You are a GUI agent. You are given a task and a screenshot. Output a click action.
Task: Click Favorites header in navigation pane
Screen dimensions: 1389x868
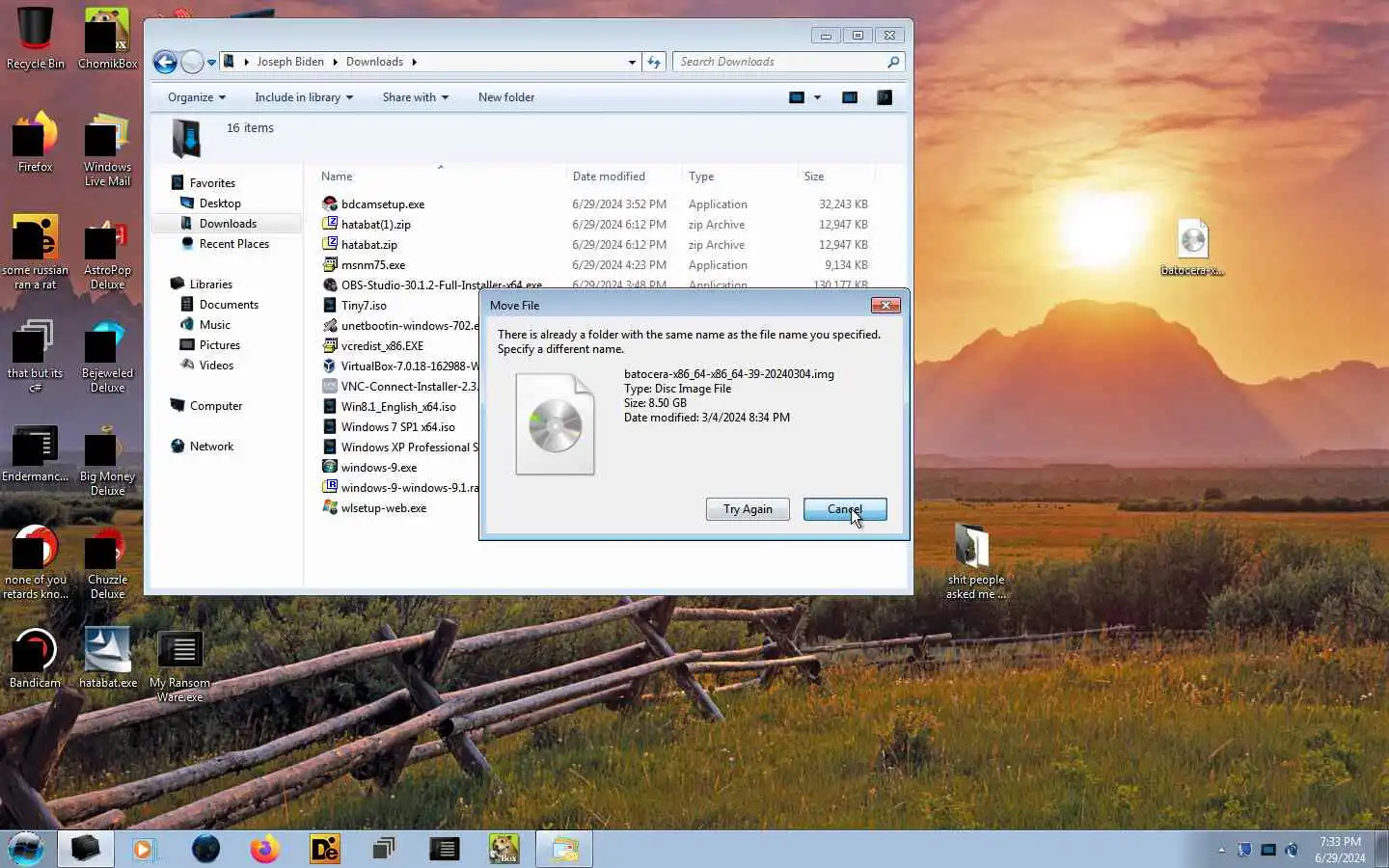click(x=212, y=183)
